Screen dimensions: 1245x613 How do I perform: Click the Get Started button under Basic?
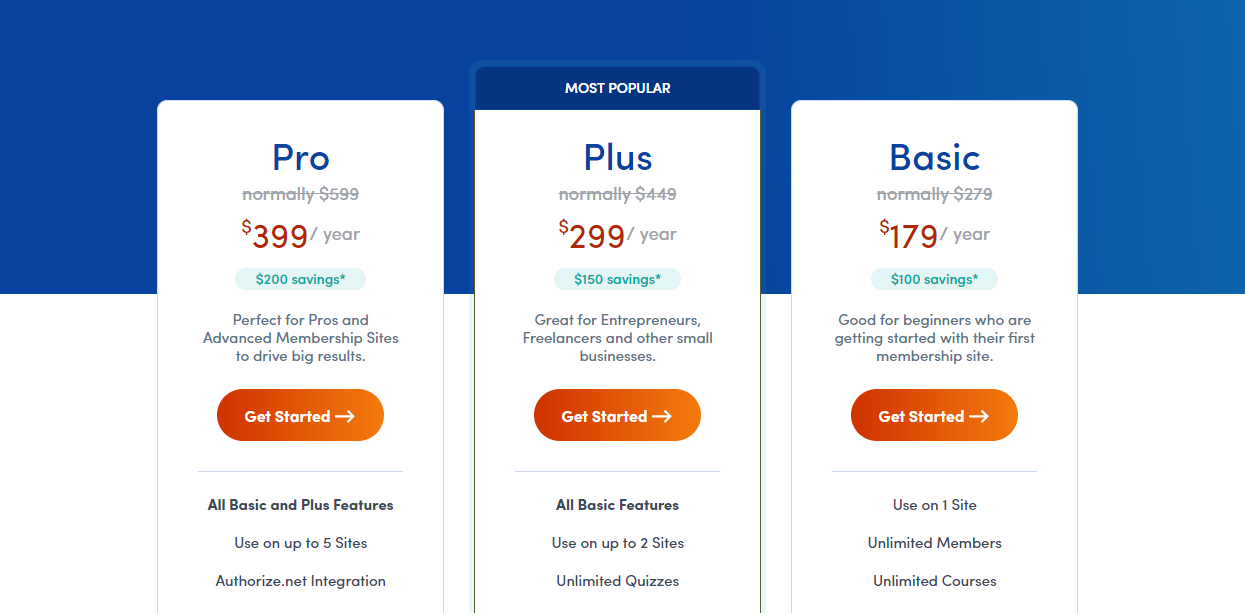point(934,415)
